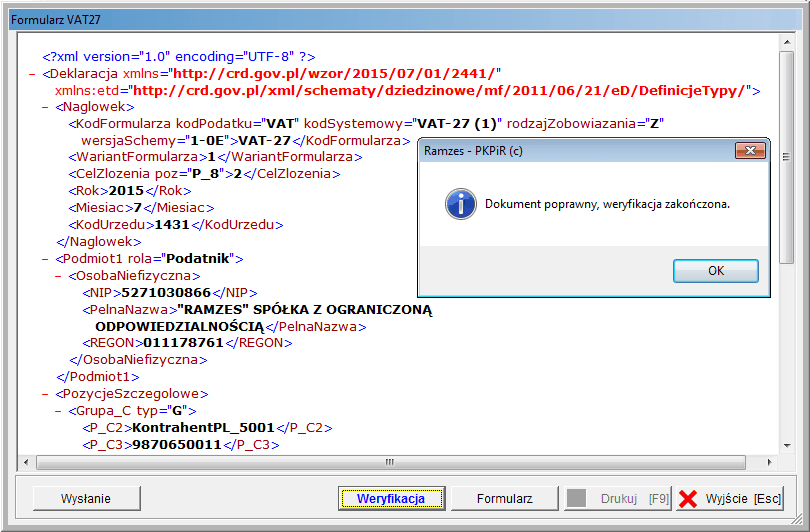This screenshot has width=810, height=532.
Task: Close the Ramzes - PKPiR dialog
Action: 750,150
